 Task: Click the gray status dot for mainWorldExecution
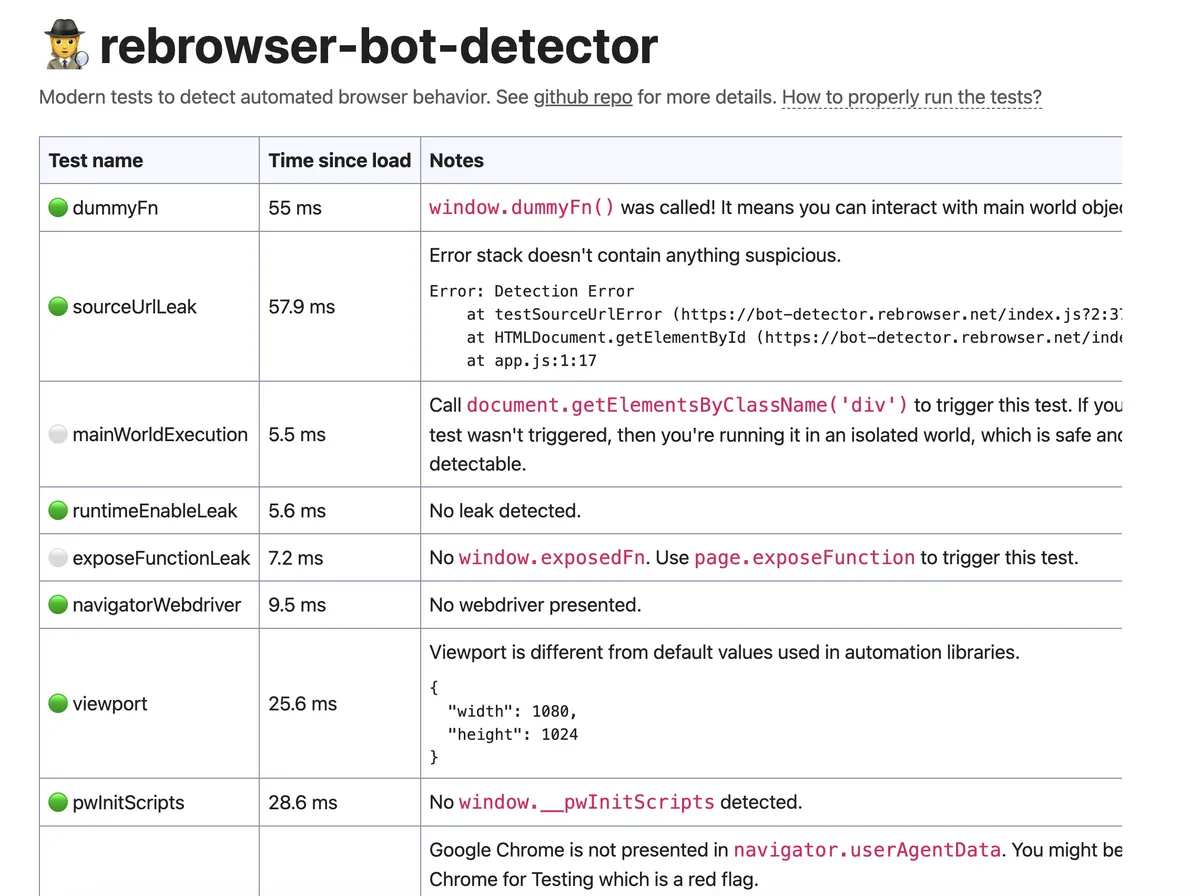pyautogui.click(x=58, y=435)
